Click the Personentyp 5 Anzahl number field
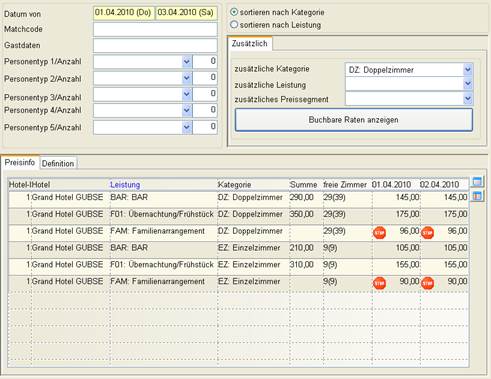The image size is (491, 379). 205,127
